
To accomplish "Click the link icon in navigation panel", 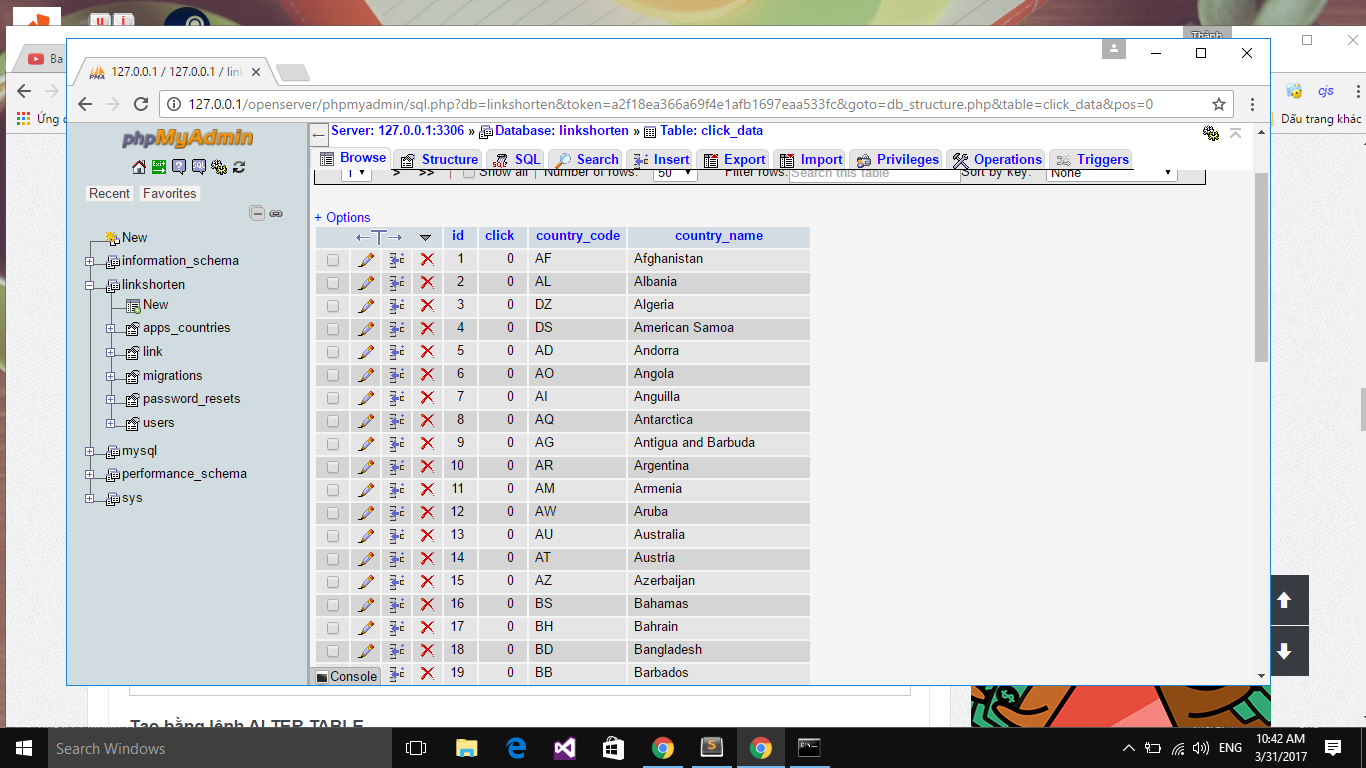I will pyautogui.click(x=276, y=213).
